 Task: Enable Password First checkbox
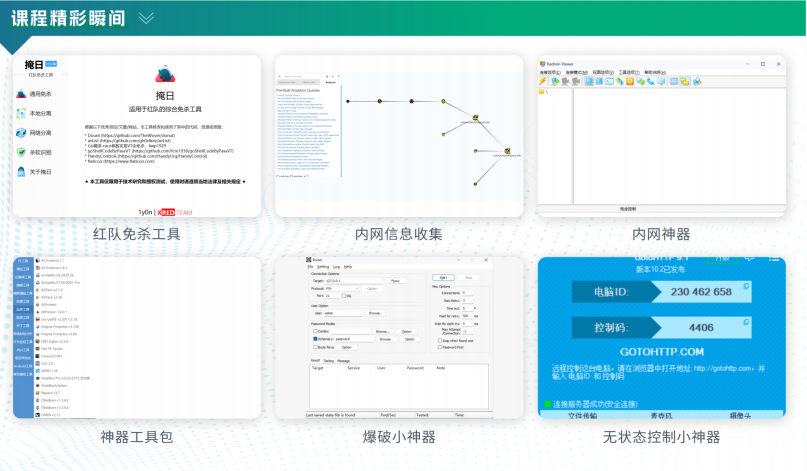(440, 347)
